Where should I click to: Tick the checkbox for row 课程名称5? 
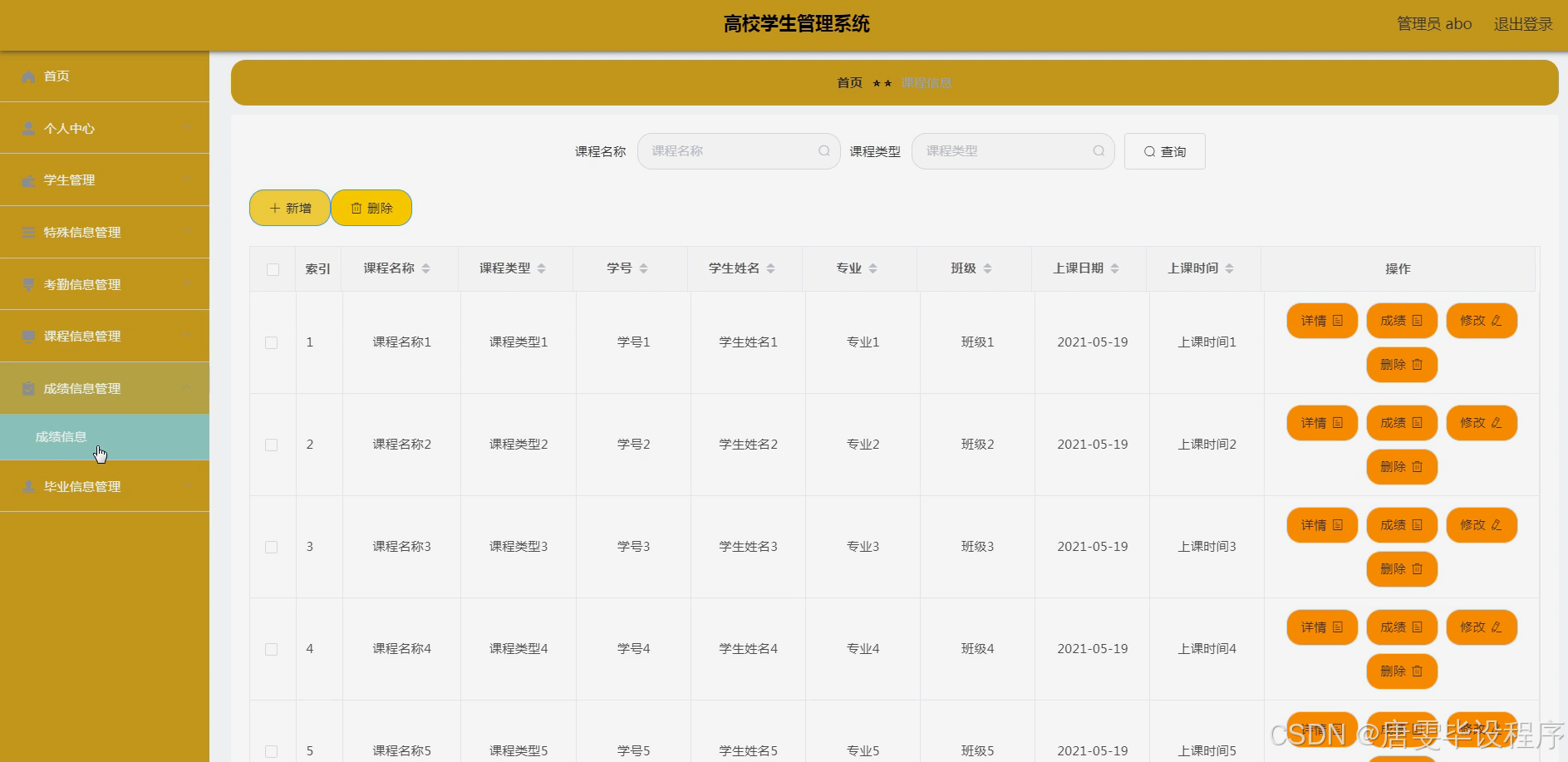pos(271,751)
